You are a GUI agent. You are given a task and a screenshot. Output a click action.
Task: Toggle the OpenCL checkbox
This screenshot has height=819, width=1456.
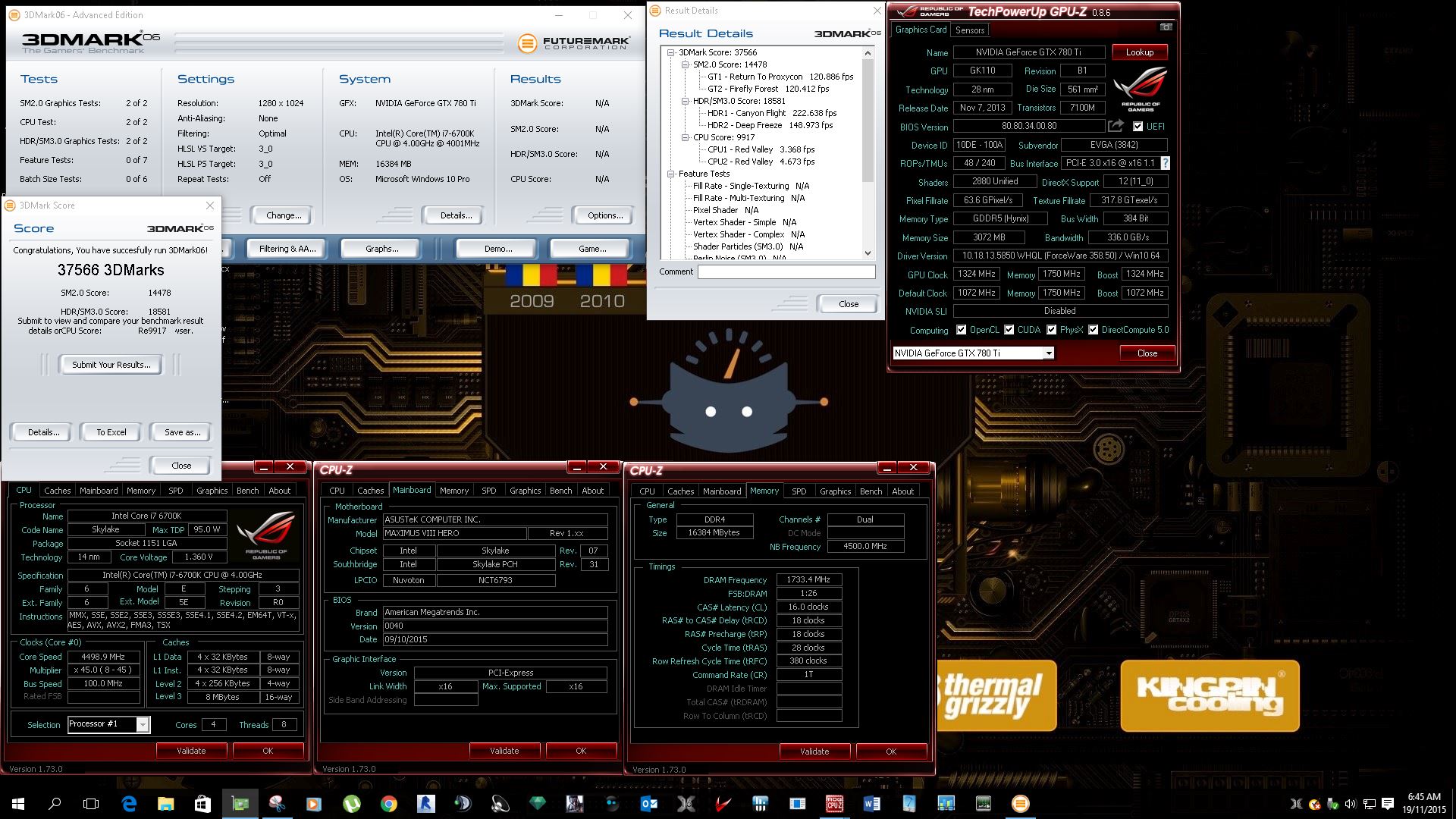point(962,330)
